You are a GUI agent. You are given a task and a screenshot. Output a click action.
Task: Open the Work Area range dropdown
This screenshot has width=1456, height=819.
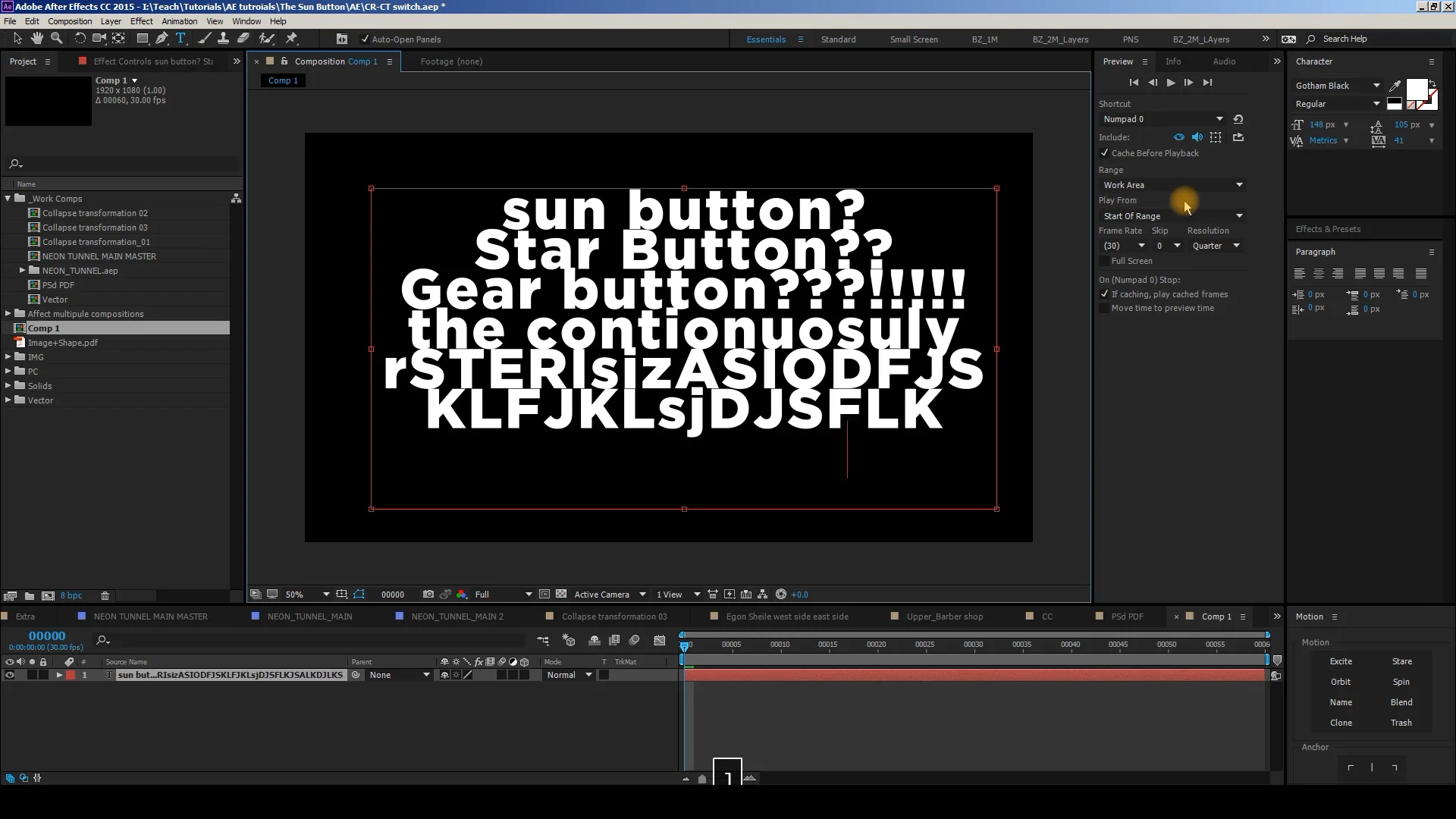point(1172,185)
